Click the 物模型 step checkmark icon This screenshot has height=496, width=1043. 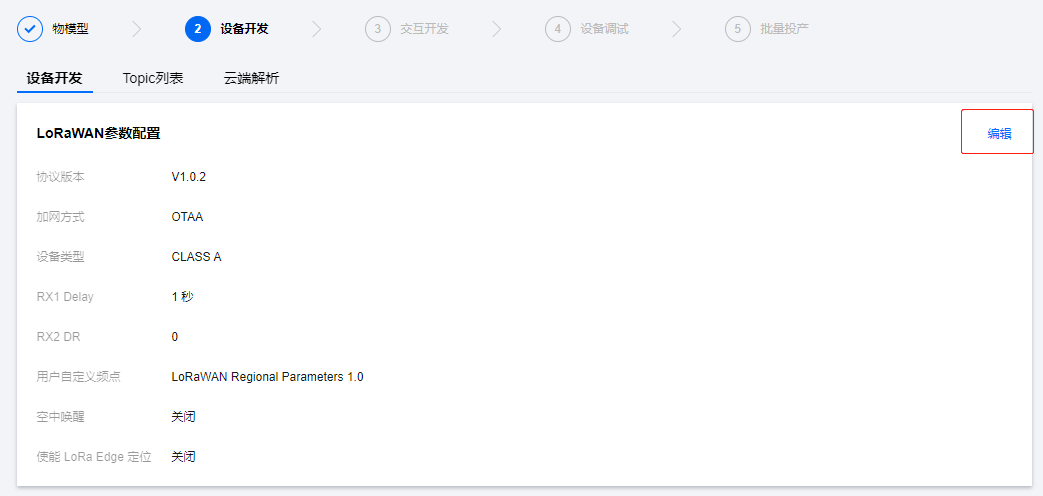[x=30, y=29]
